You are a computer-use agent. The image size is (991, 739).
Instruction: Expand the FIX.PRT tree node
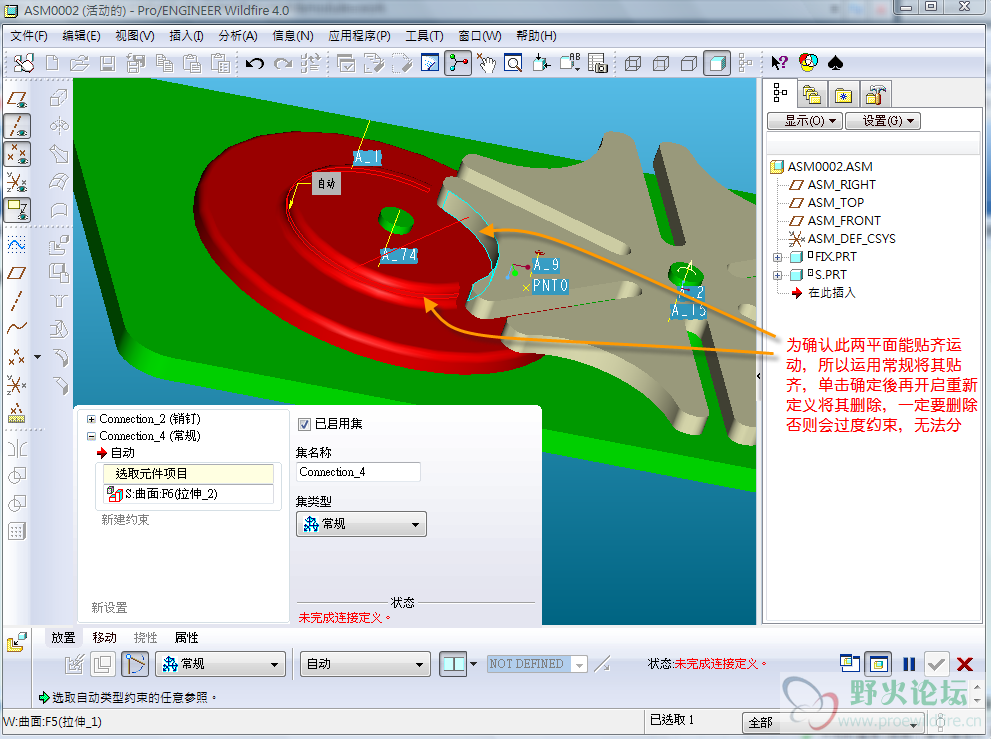point(778,257)
